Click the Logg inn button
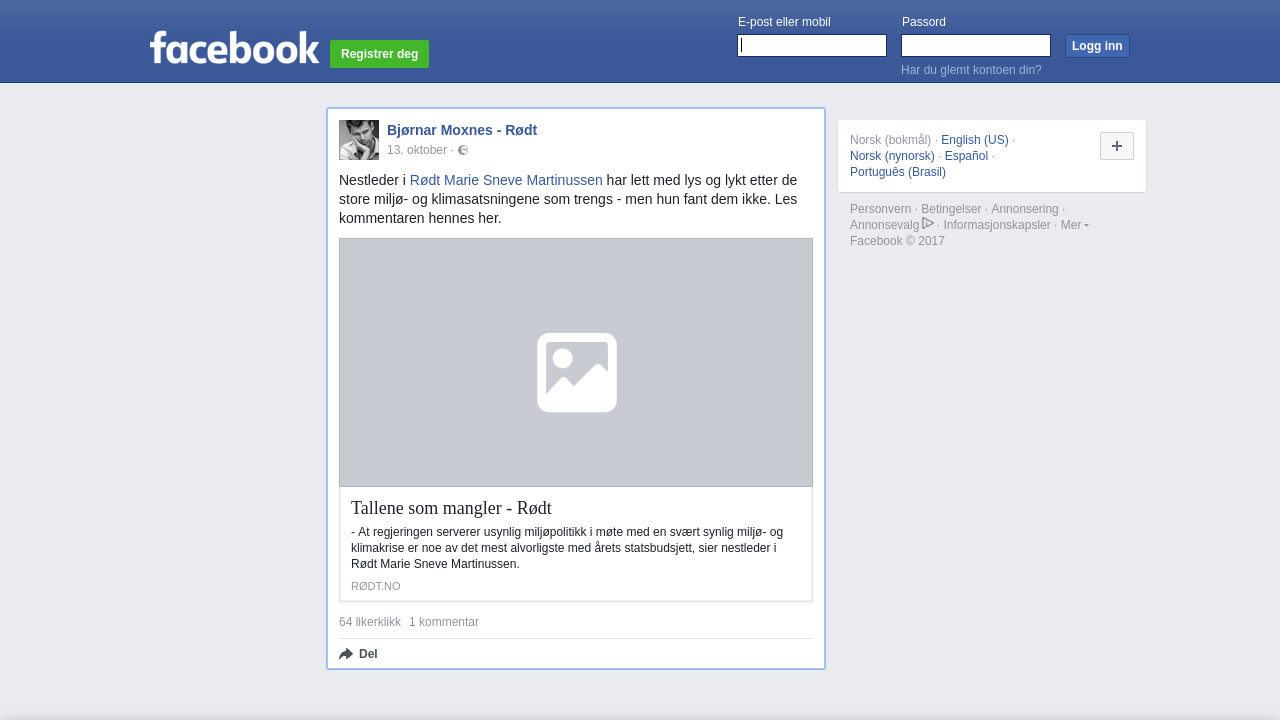This screenshot has width=1280, height=720. 1097,46
